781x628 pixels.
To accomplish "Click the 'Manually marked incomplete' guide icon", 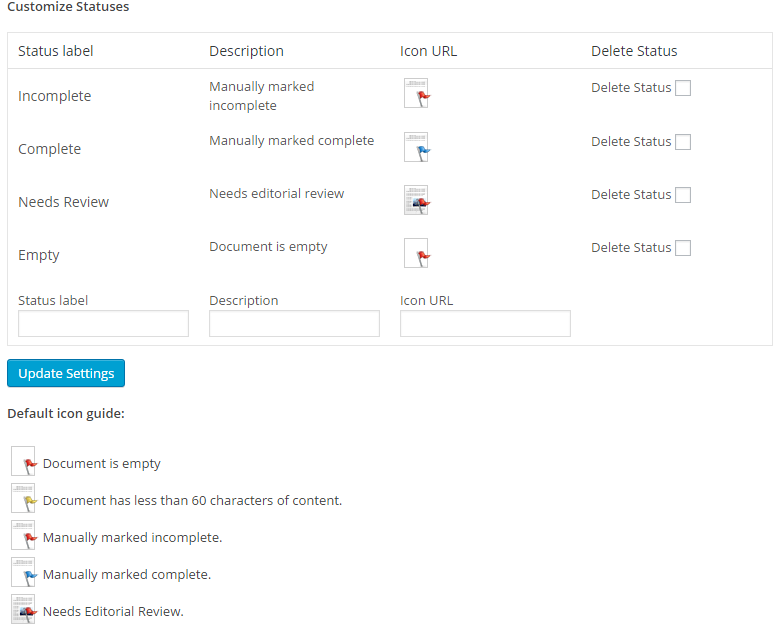I will [23, 536].
